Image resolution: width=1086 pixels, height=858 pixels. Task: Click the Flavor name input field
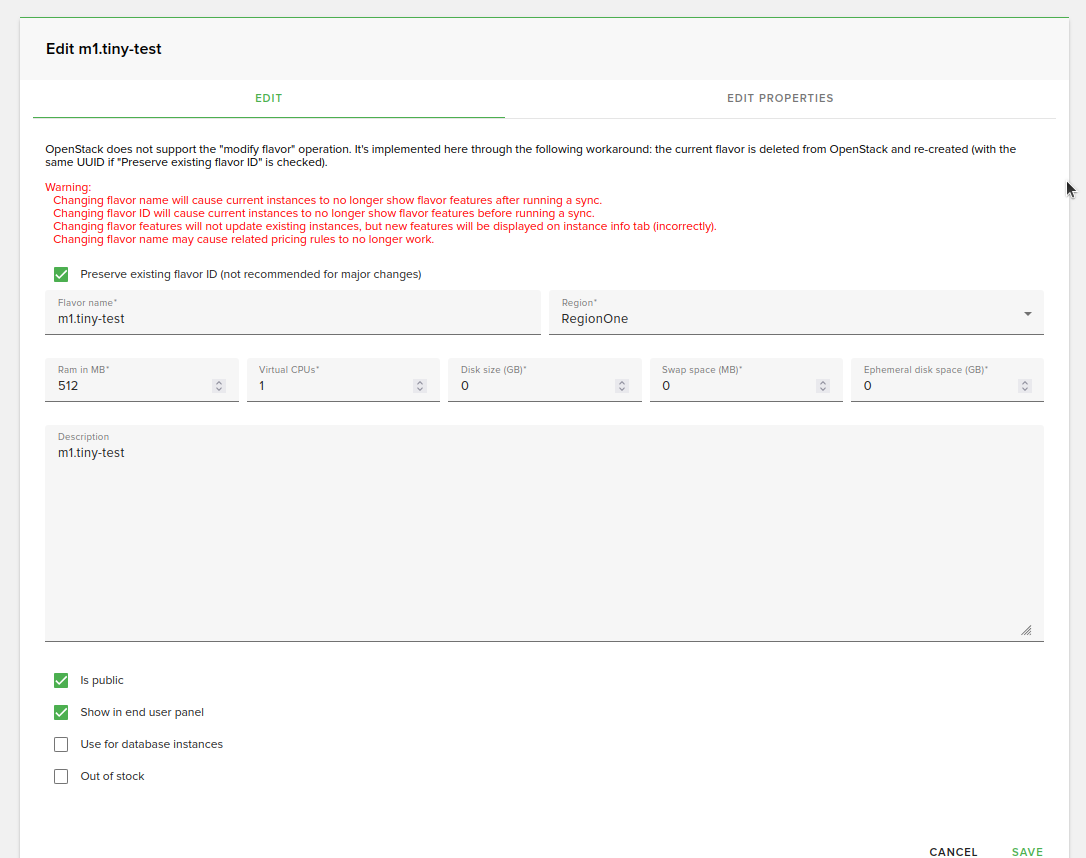click(x=290, y=319)
